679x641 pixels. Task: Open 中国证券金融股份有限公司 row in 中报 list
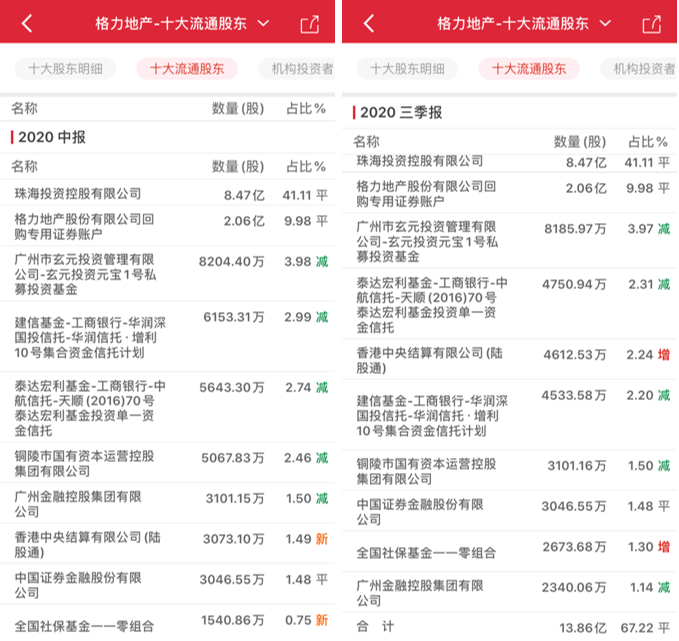167,585
